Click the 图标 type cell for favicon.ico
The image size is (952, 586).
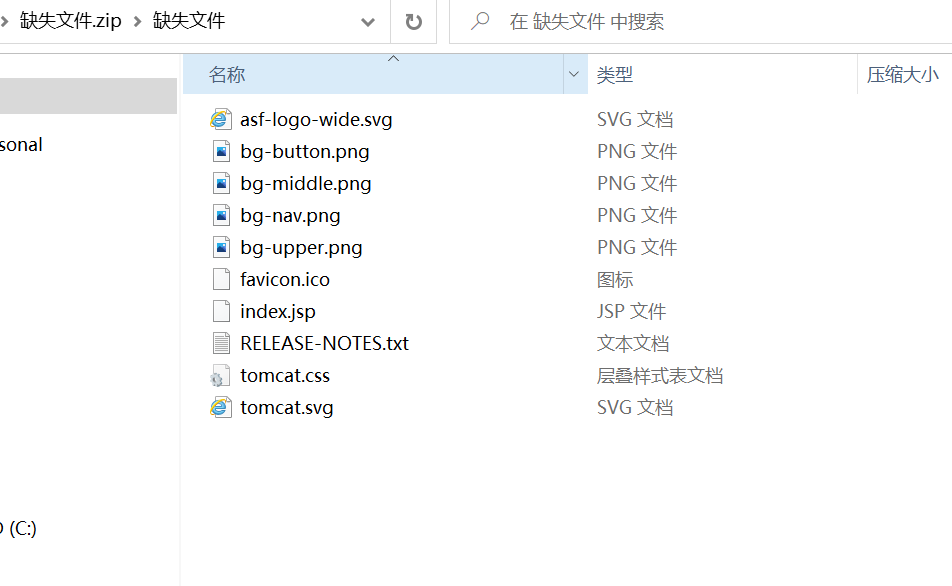click(x=615, y=279)
